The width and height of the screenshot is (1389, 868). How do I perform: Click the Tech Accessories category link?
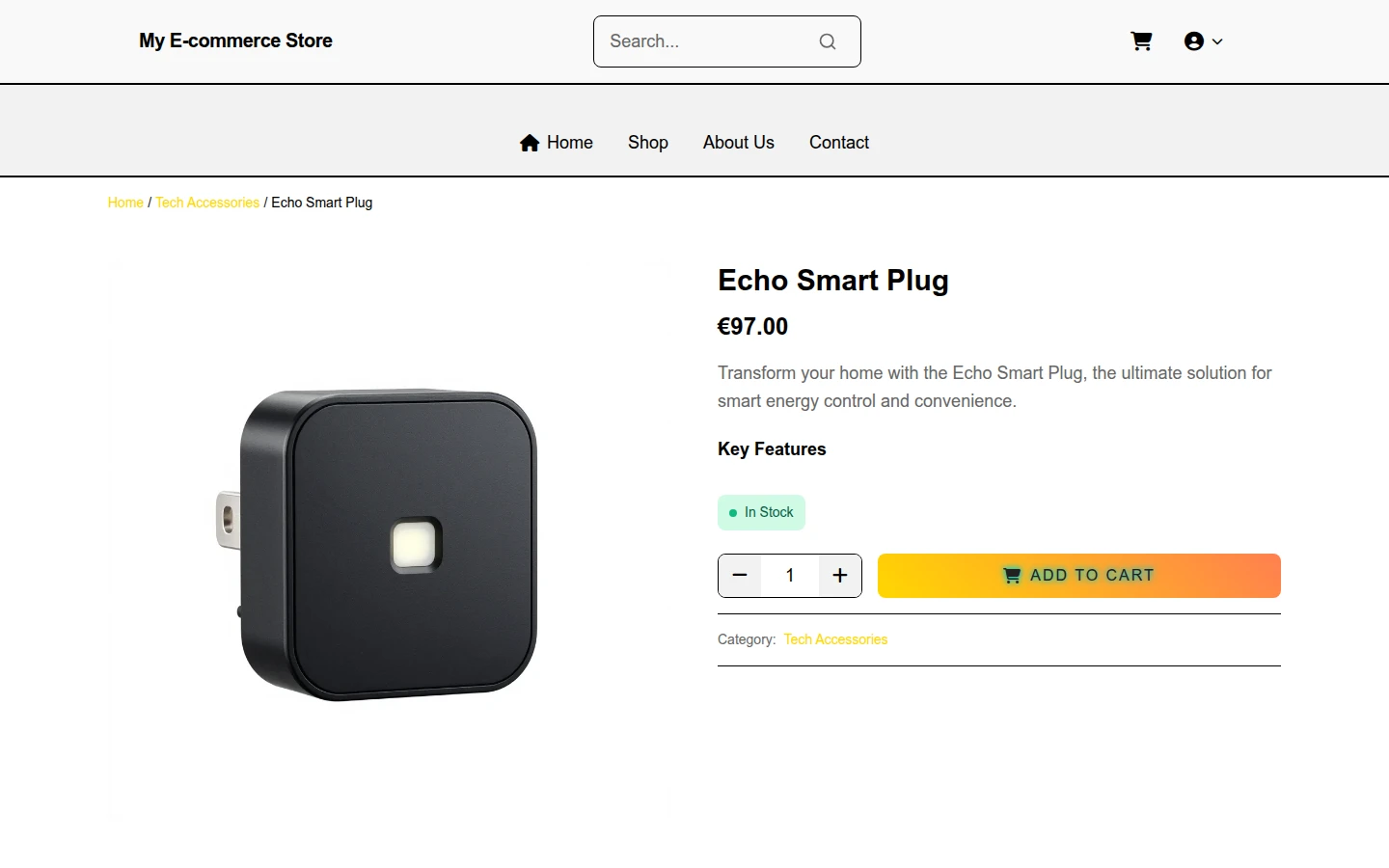tap(835, 639)
